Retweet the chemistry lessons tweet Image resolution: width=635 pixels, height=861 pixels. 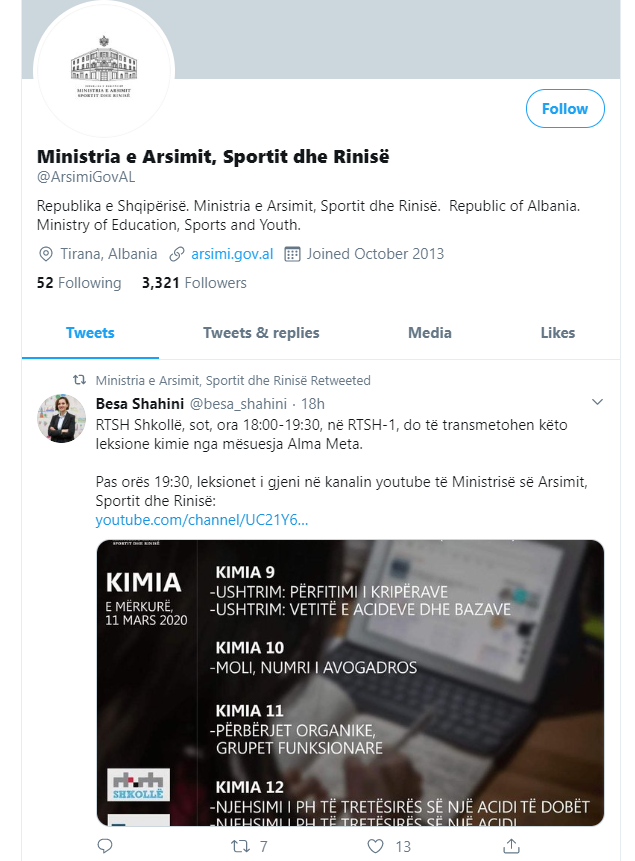click(x=241, y=846)
